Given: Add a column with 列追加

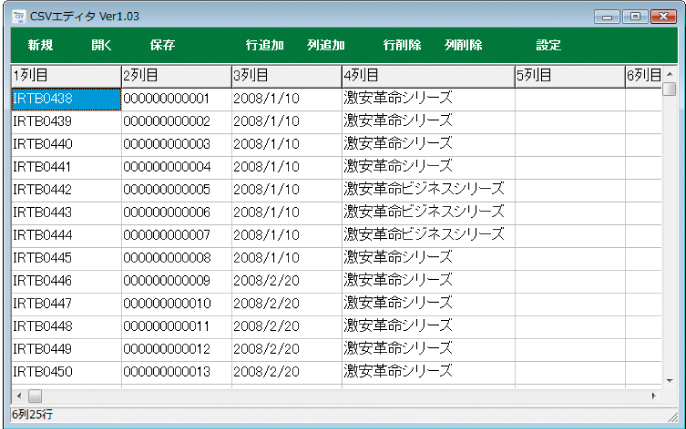Looking at the screenshot, I should click(x=326, y=45).
